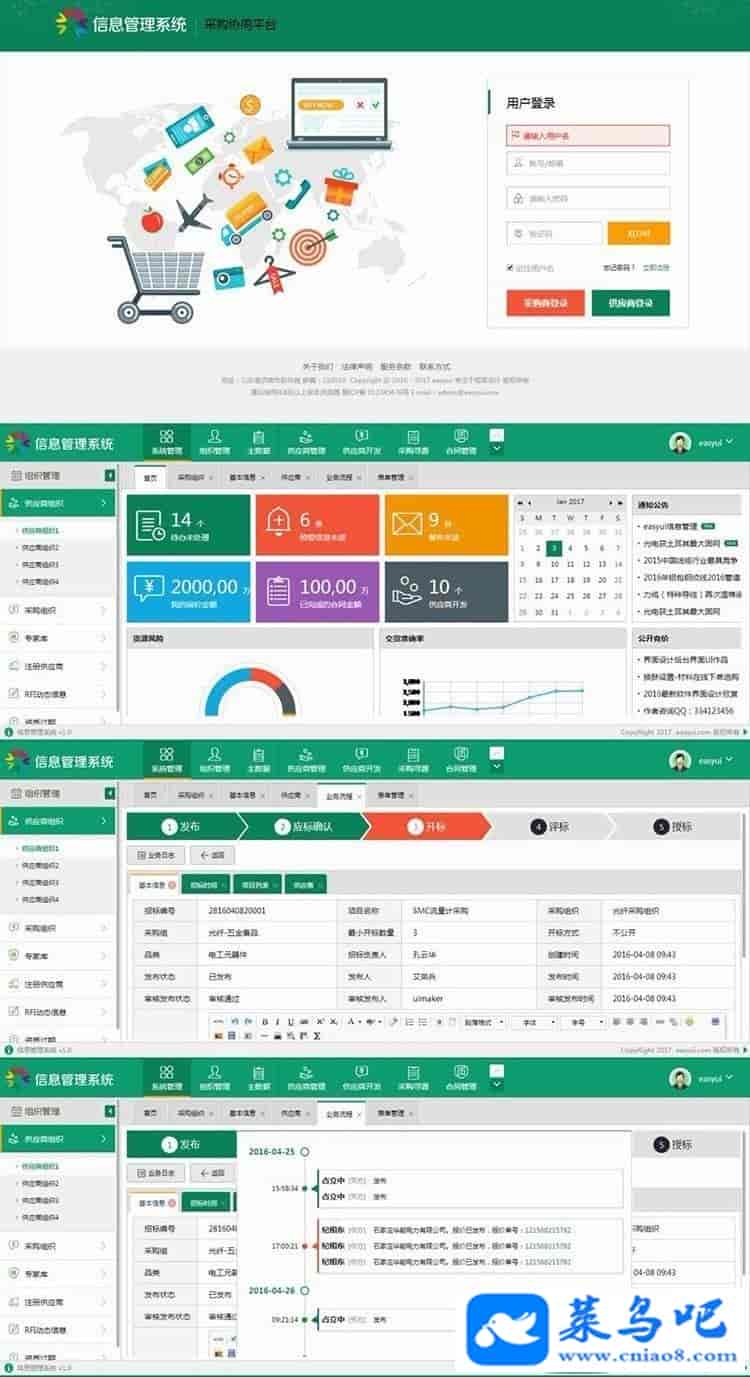The image size is (750, 1377).
Task: Switch to 首页 tab on dashboard screen
Action: pyautogui.click(x=150, y=478)
